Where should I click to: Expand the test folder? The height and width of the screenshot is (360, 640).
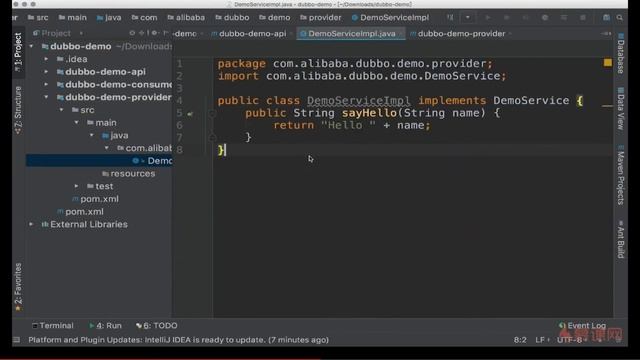coord(76,186)
